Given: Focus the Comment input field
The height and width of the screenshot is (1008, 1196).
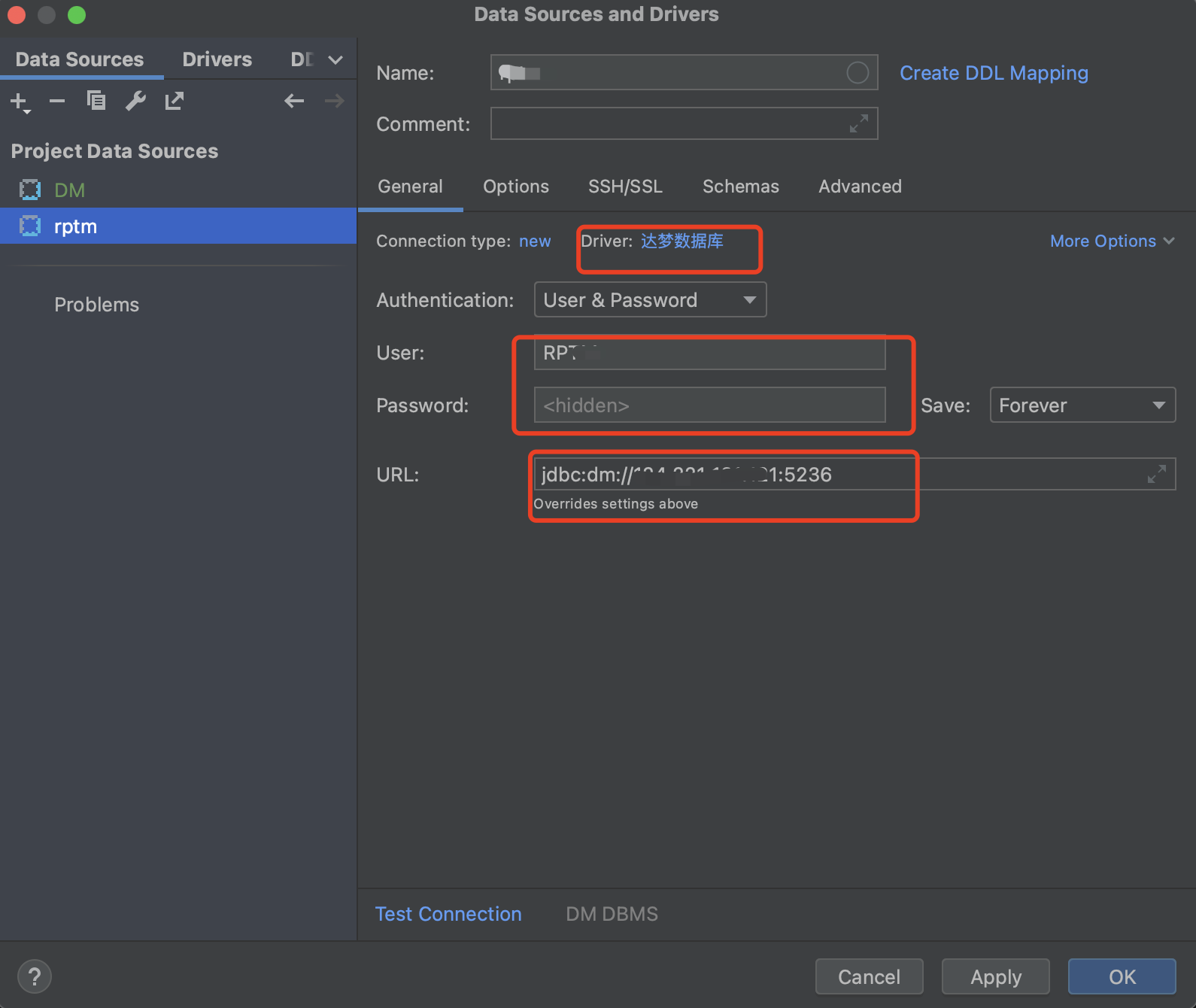Looking at the screenshot, I should 684,123.
